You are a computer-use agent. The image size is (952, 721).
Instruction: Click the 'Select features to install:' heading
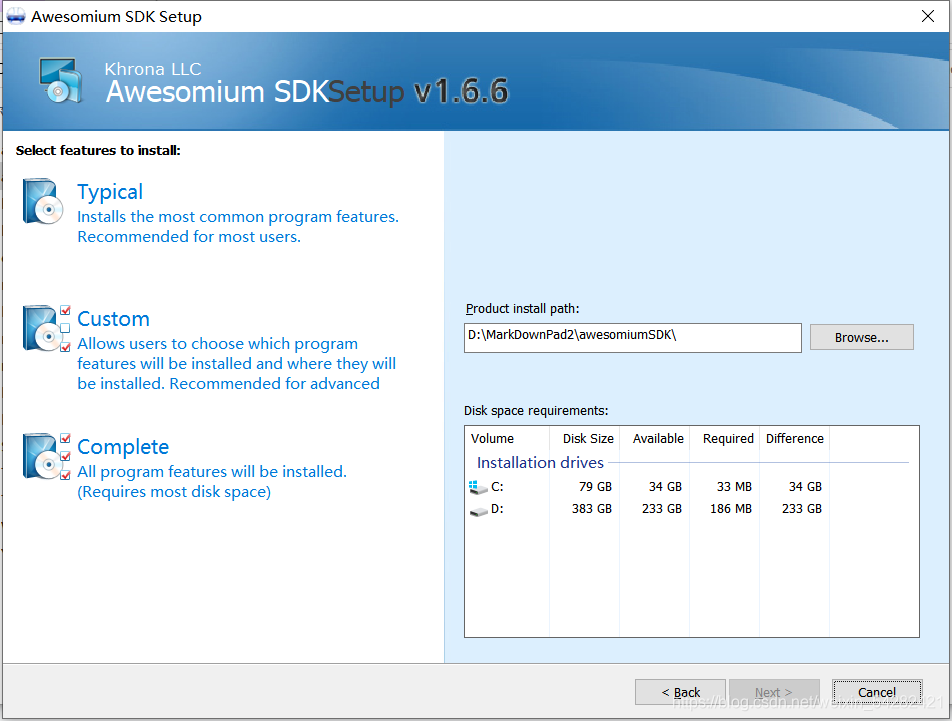[98, 151]
